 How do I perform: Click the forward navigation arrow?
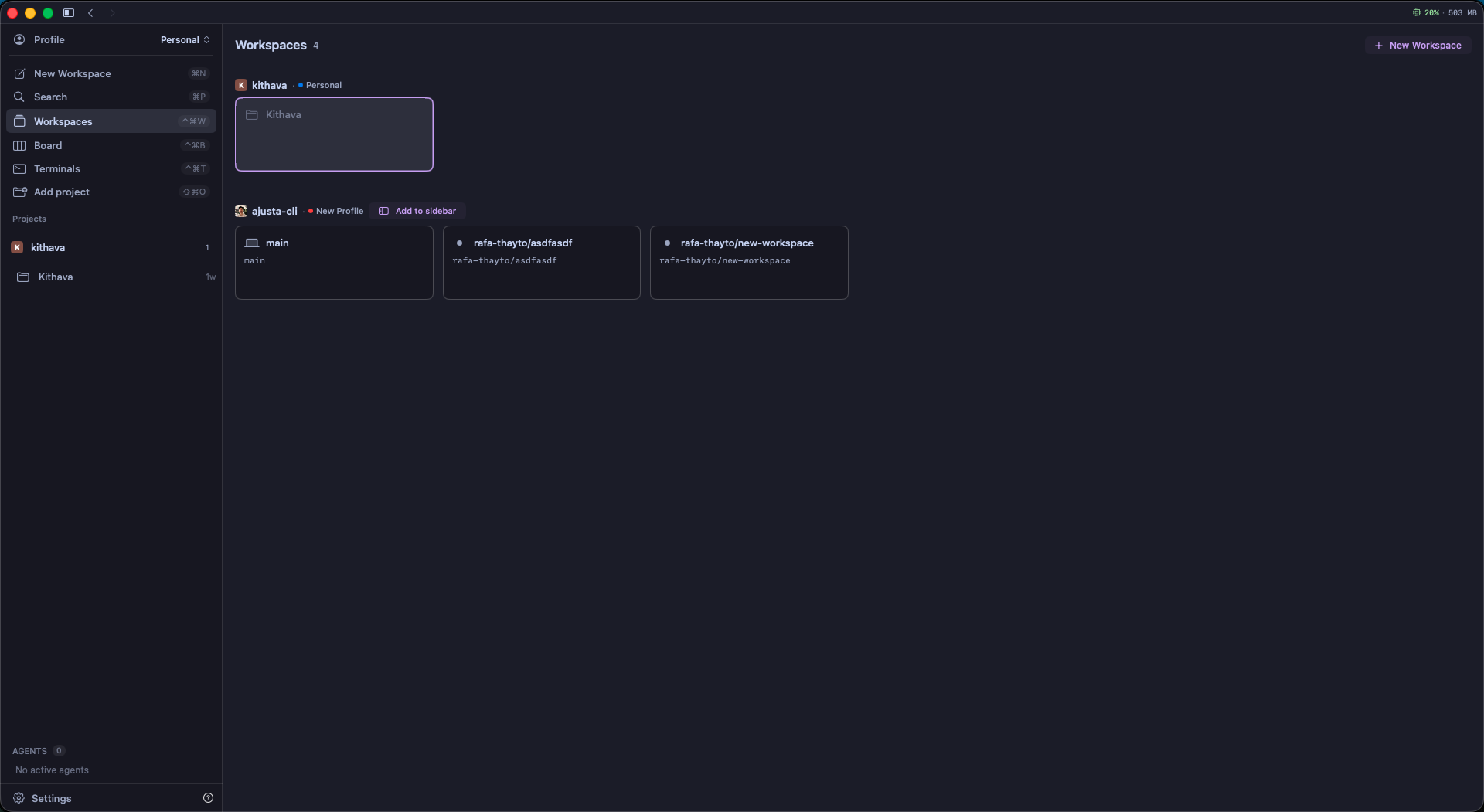pyautogui.click(x=112, y=12)
